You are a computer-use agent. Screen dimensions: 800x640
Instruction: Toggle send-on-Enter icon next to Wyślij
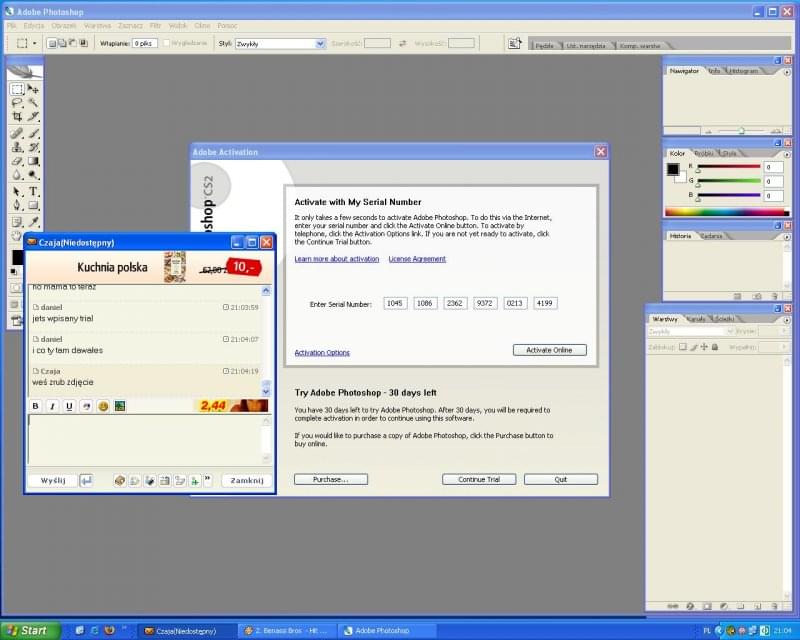86,481
